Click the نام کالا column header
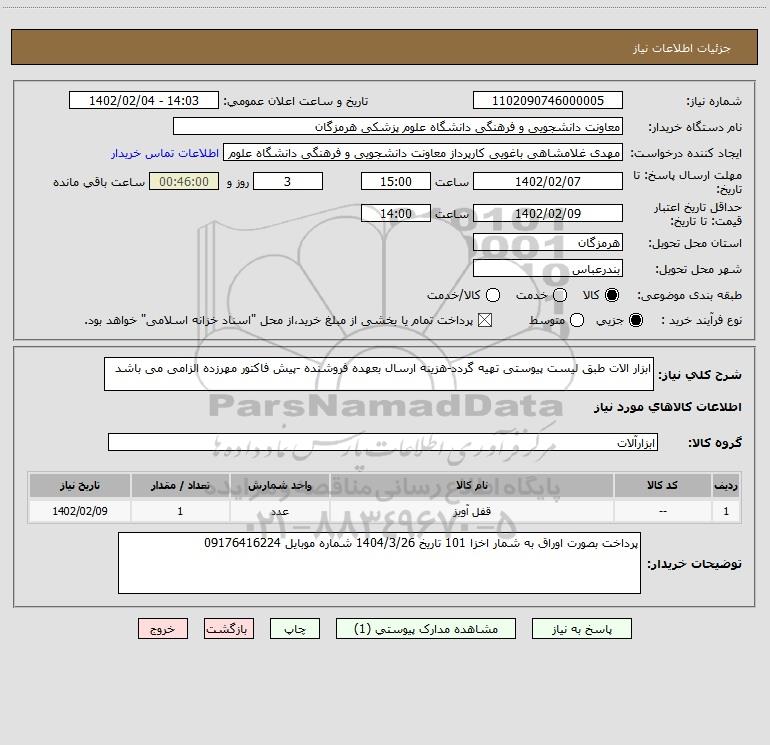 point(471,486)
